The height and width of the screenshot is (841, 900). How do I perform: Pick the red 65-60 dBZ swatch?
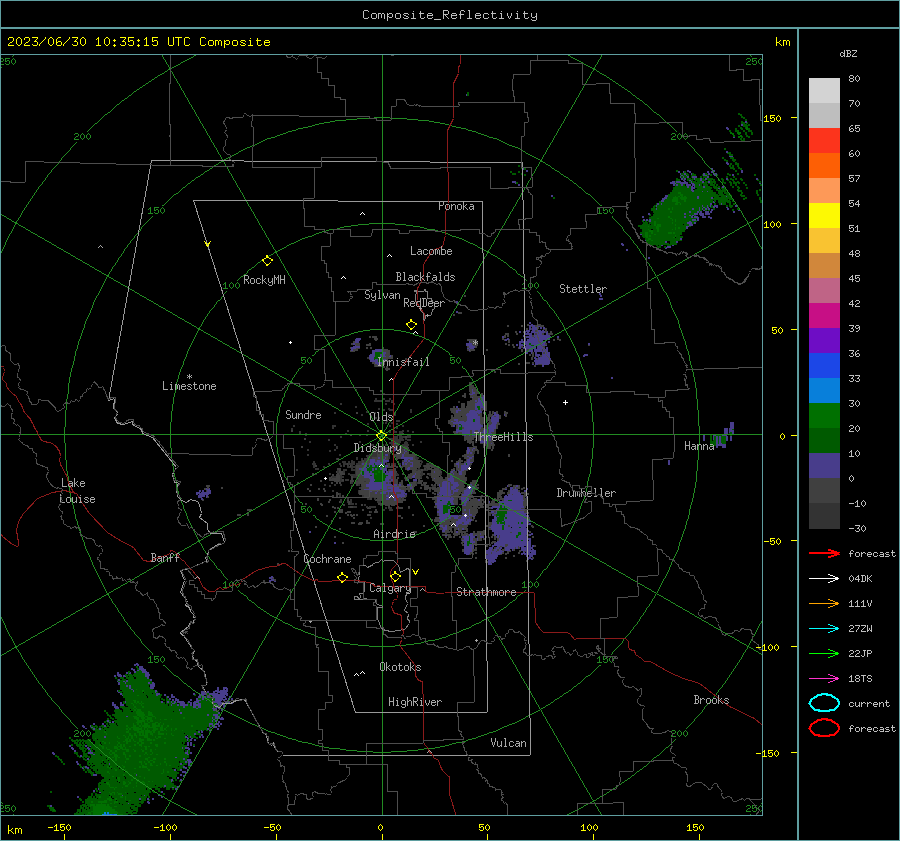[824, 141]
